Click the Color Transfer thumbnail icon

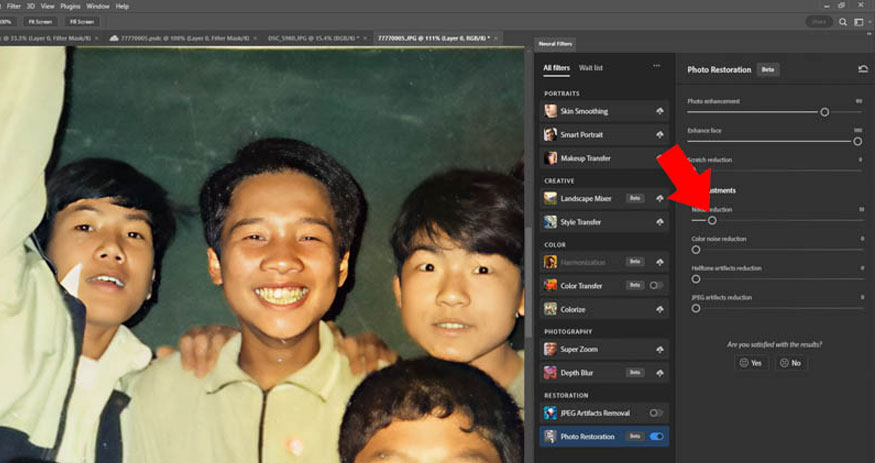coord(551,285)
